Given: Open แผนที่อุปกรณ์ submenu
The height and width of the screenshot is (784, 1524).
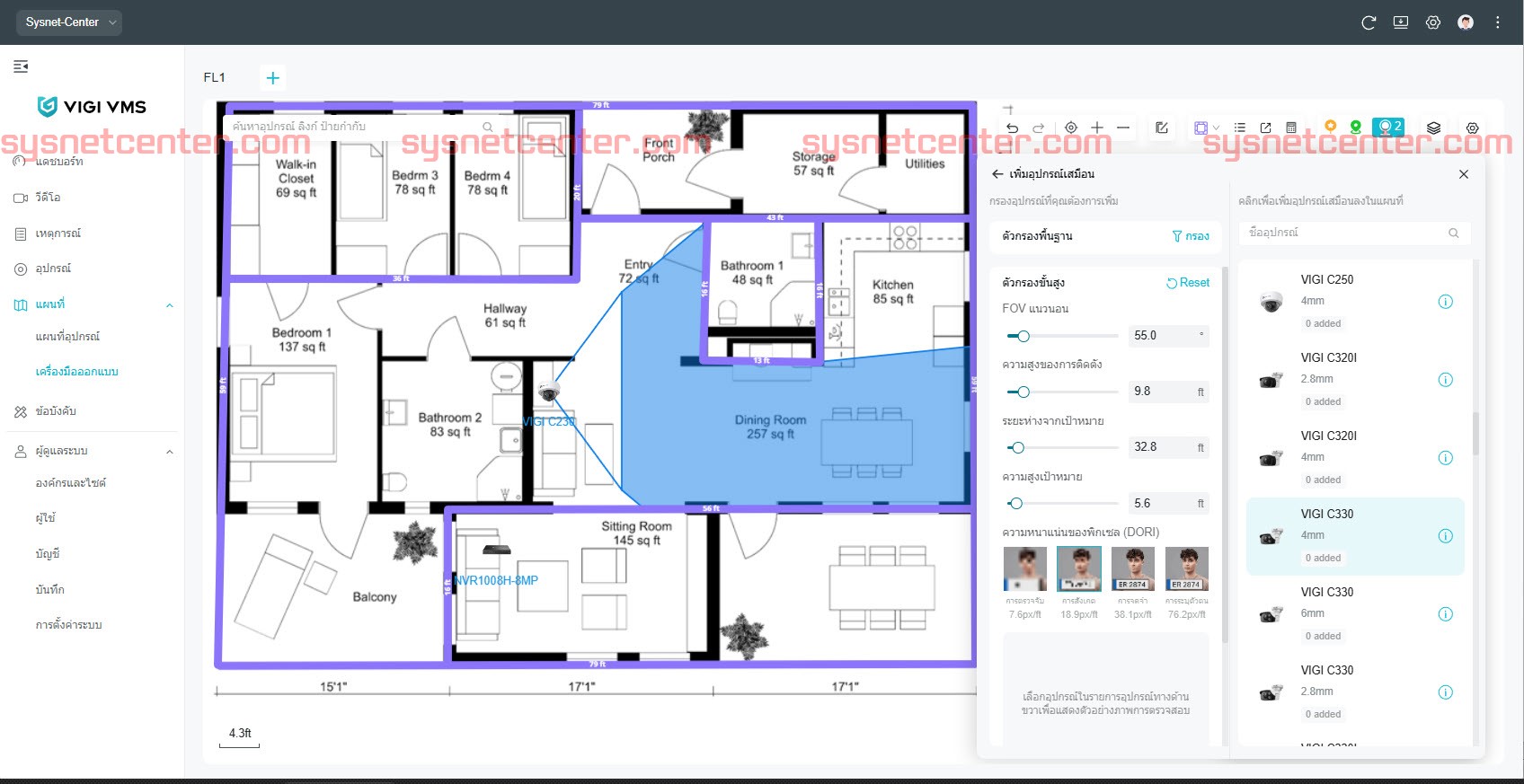Looking at the screenshot, I should click(x=67, y=337).
